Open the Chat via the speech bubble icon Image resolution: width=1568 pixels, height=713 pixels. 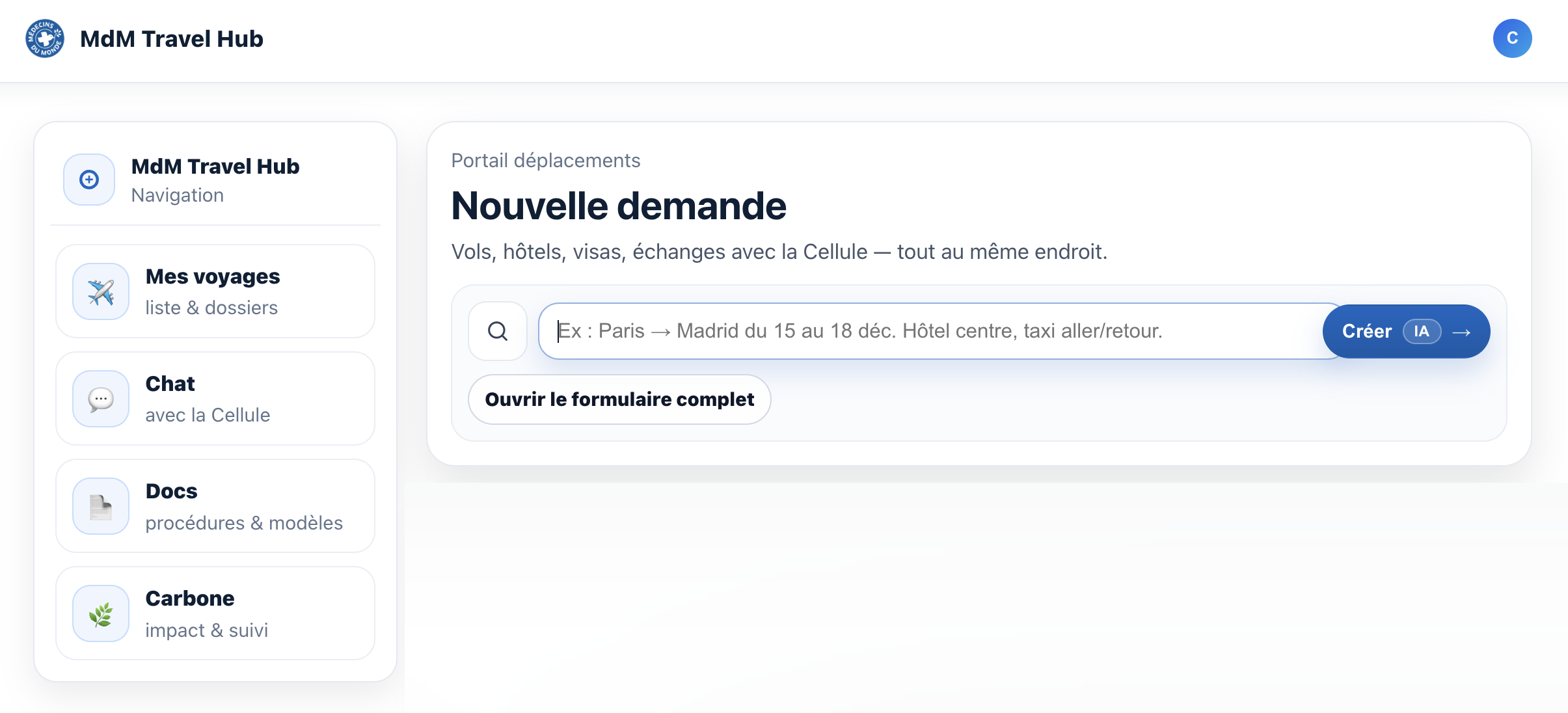pos(100,398)
